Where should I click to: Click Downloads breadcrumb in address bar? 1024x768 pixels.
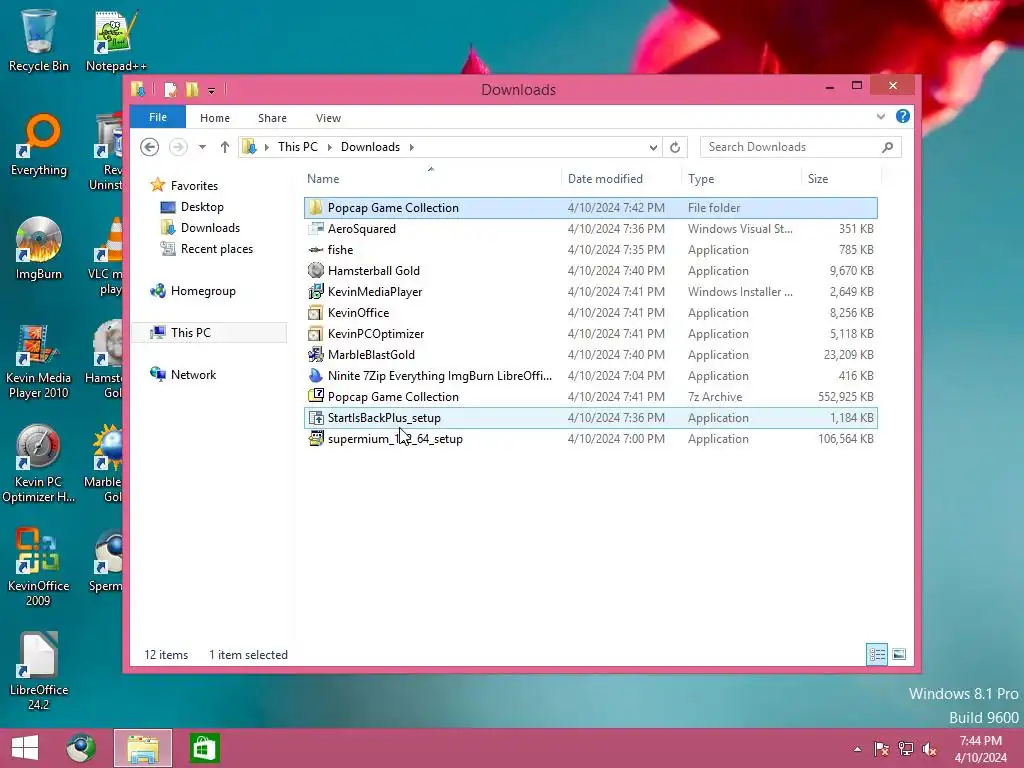click(370, 147)
